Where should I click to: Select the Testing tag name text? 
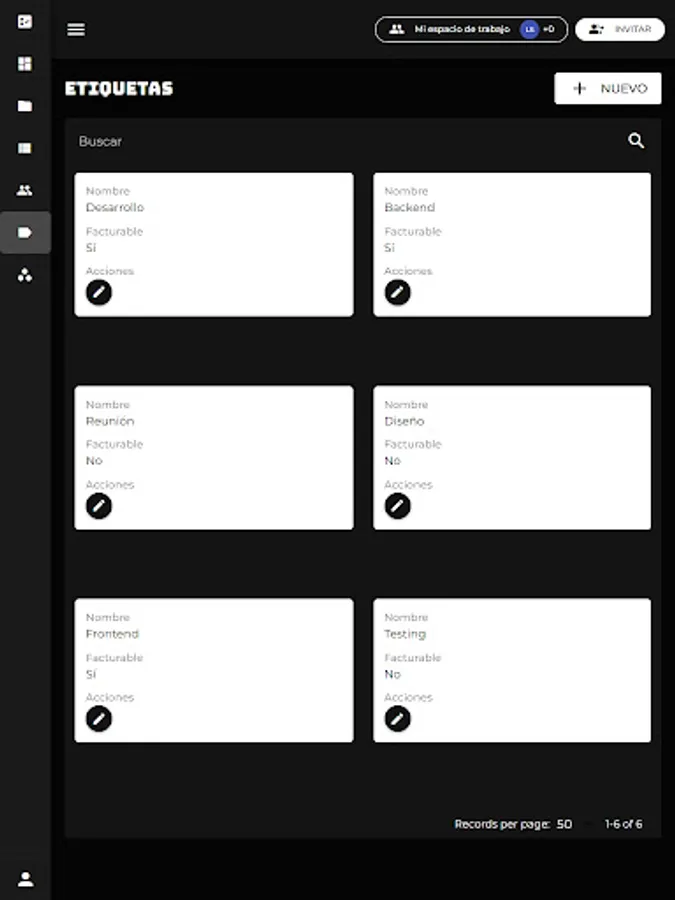[x=405, y=634]
